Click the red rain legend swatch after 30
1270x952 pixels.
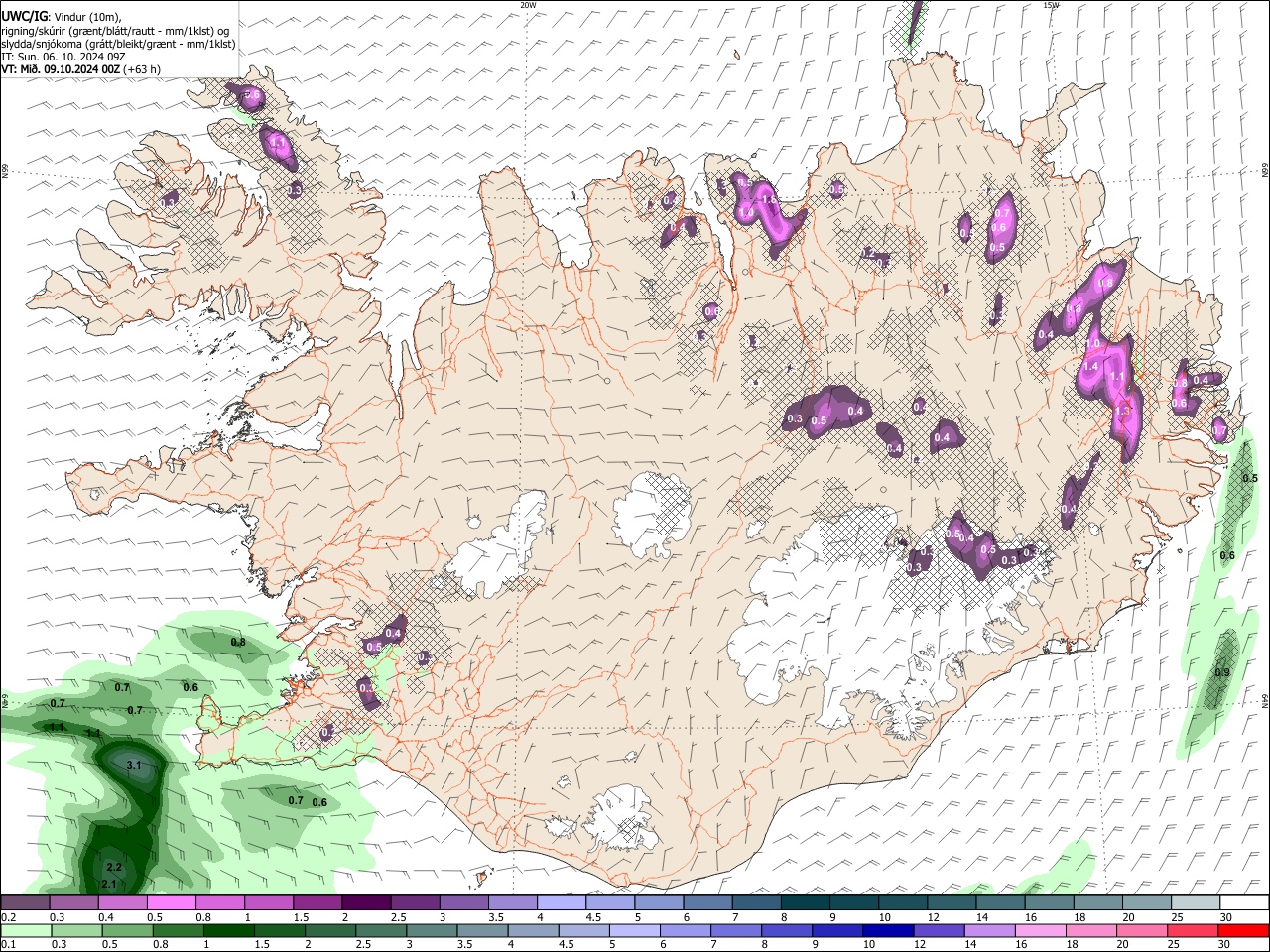pos(1243,930)
